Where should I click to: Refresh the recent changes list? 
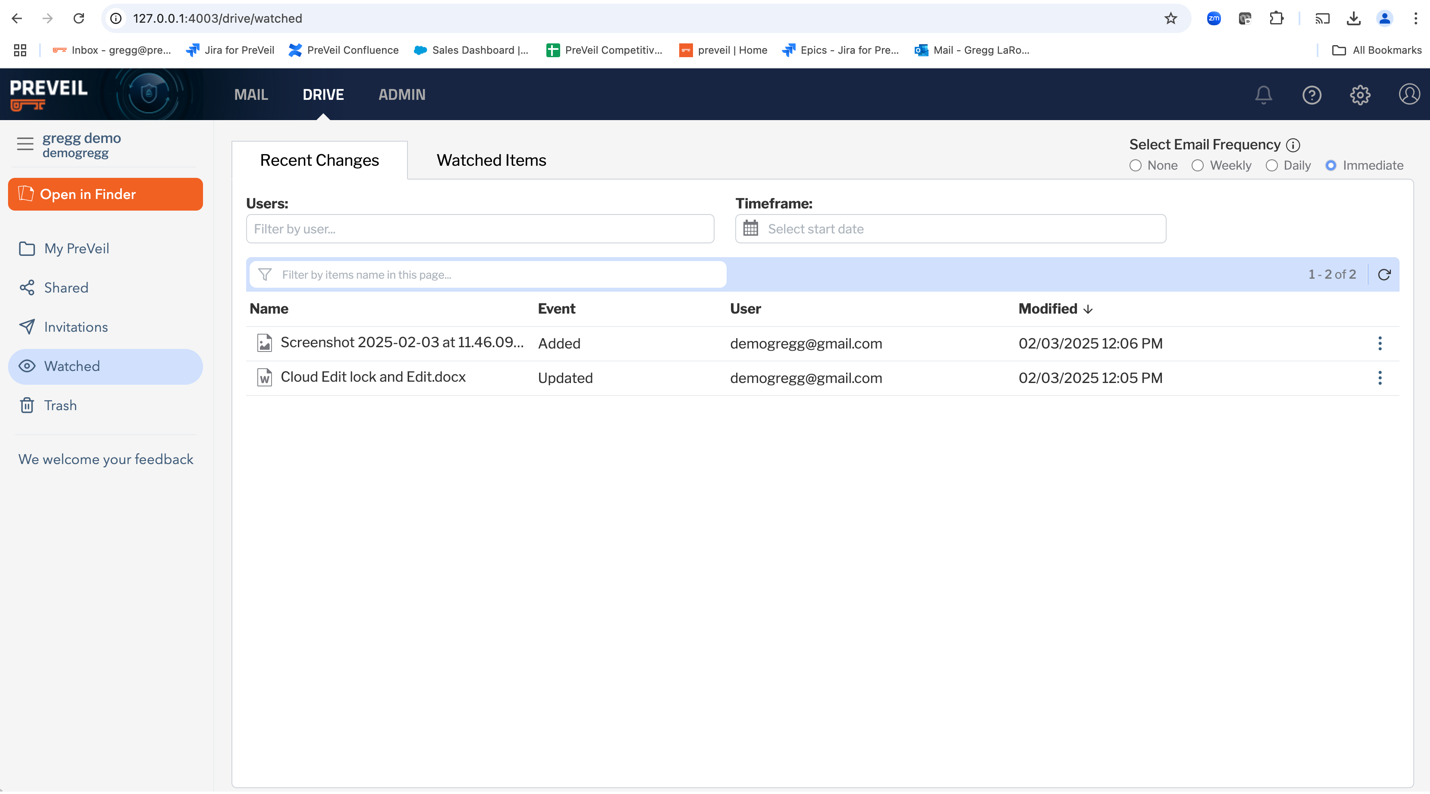coord(1384,274)
